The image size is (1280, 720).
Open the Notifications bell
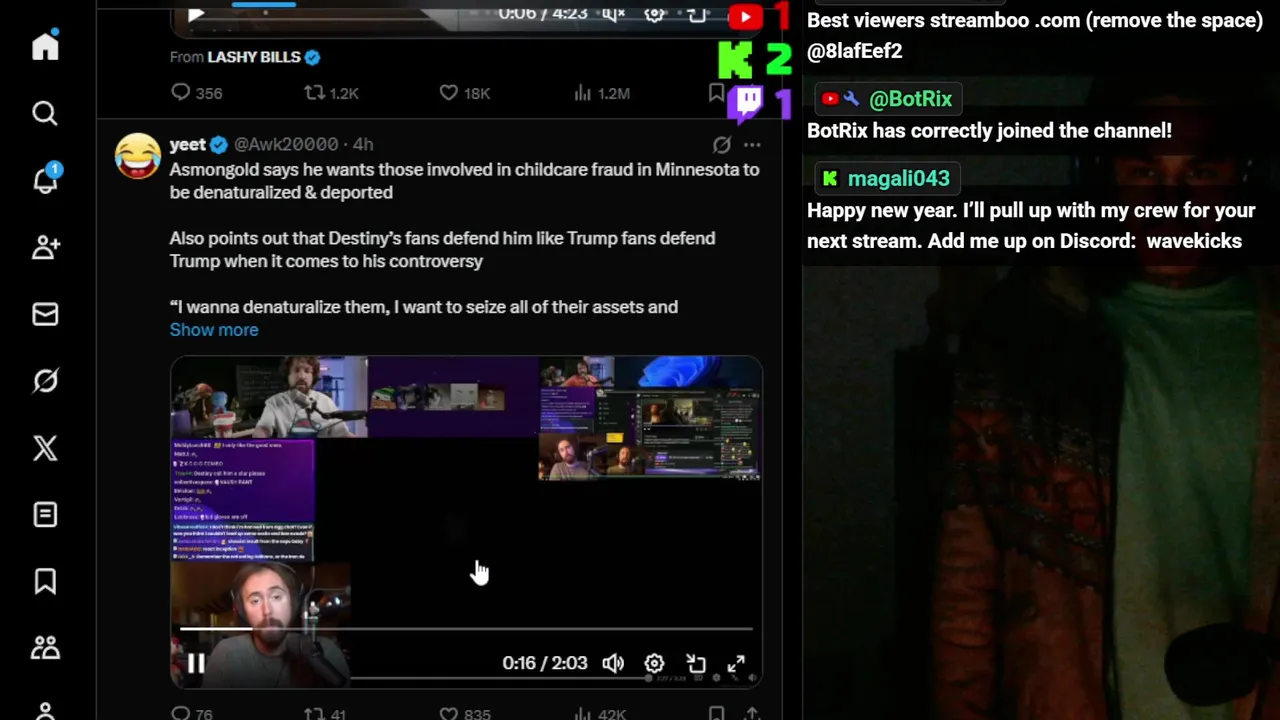[45, 180]
